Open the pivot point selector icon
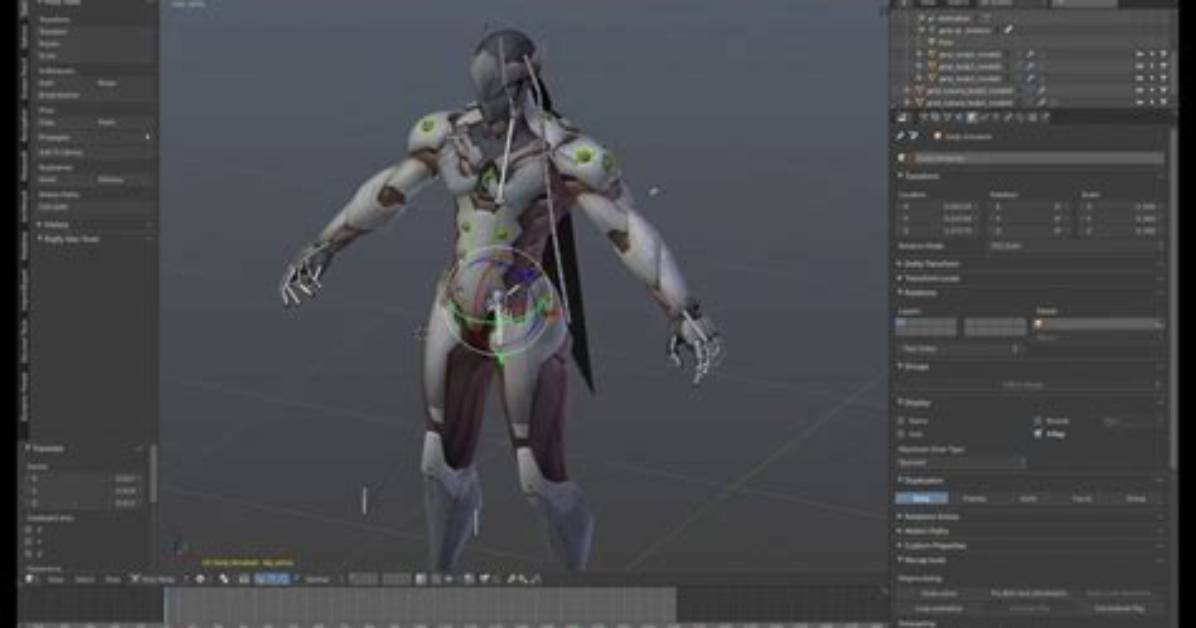The width and height of the screenshot is (1196, 628). coord(223,579)
